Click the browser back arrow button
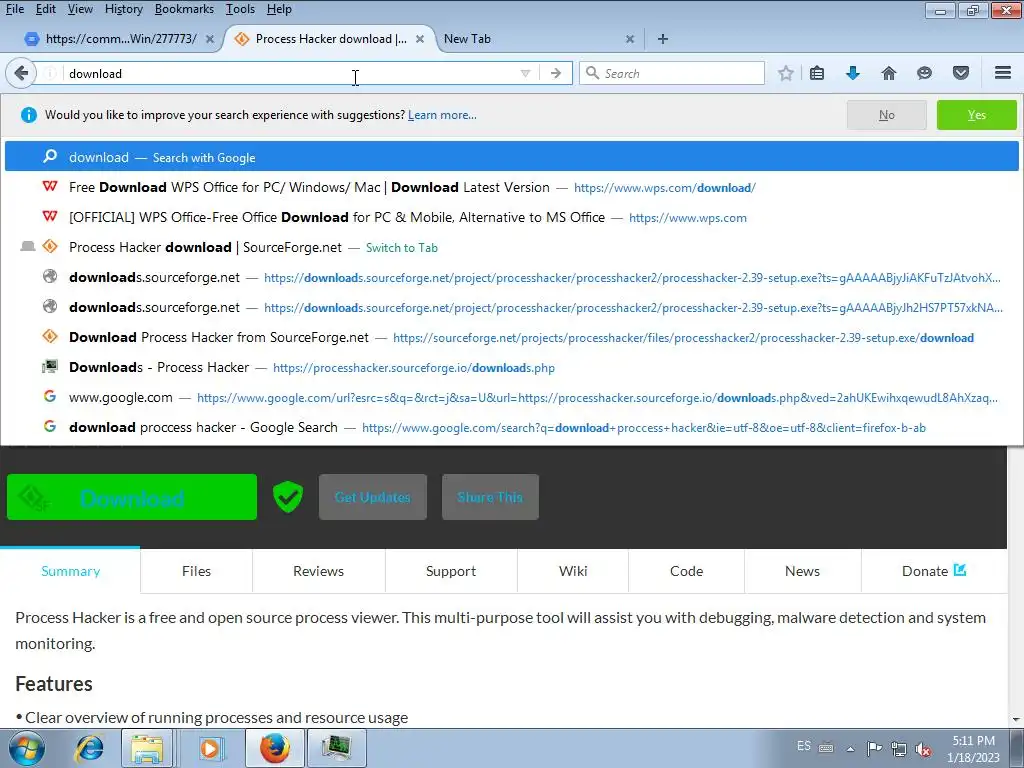 (21, 73)
